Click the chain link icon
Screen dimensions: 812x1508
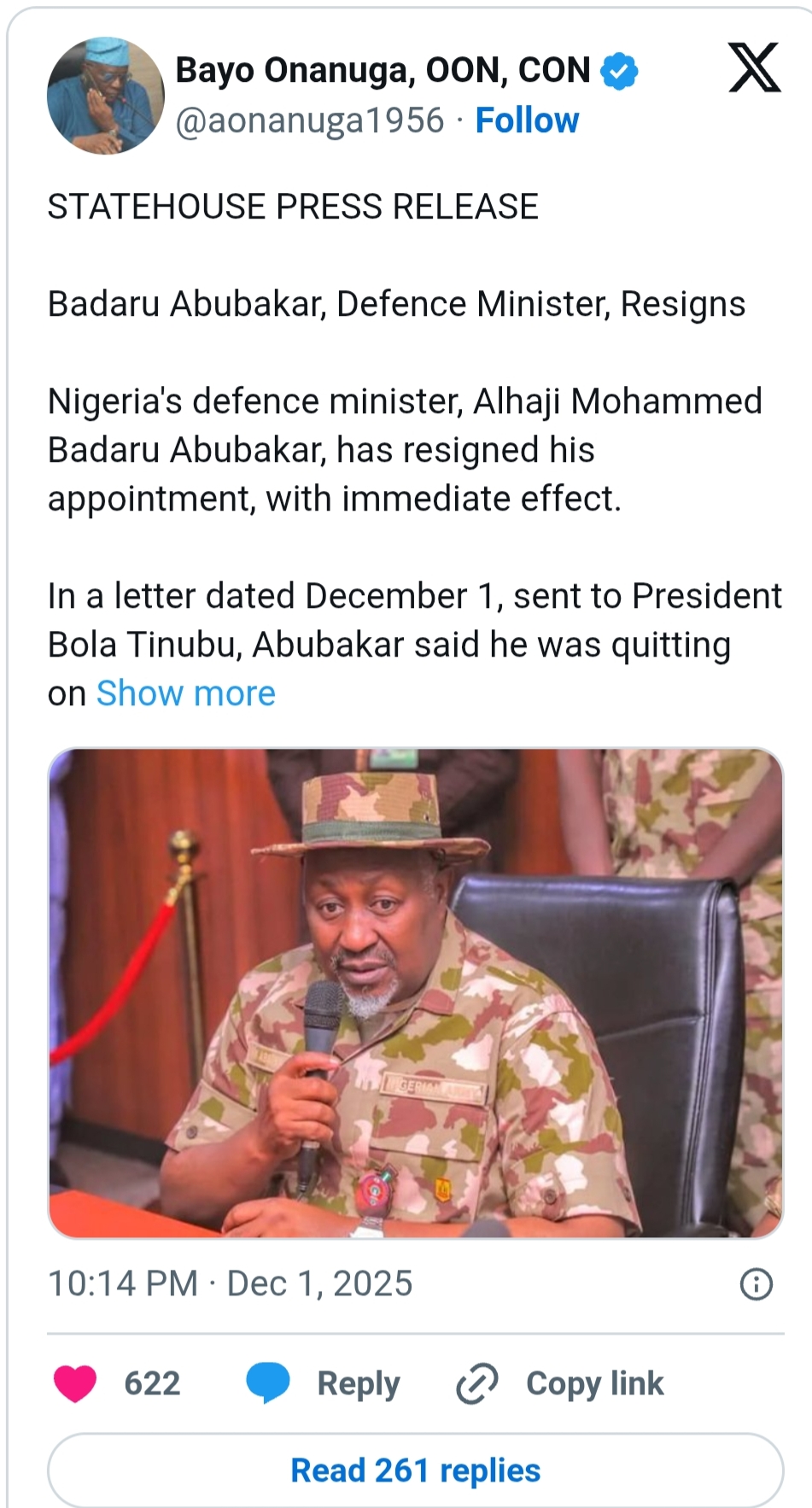(x=476, y=1383)
